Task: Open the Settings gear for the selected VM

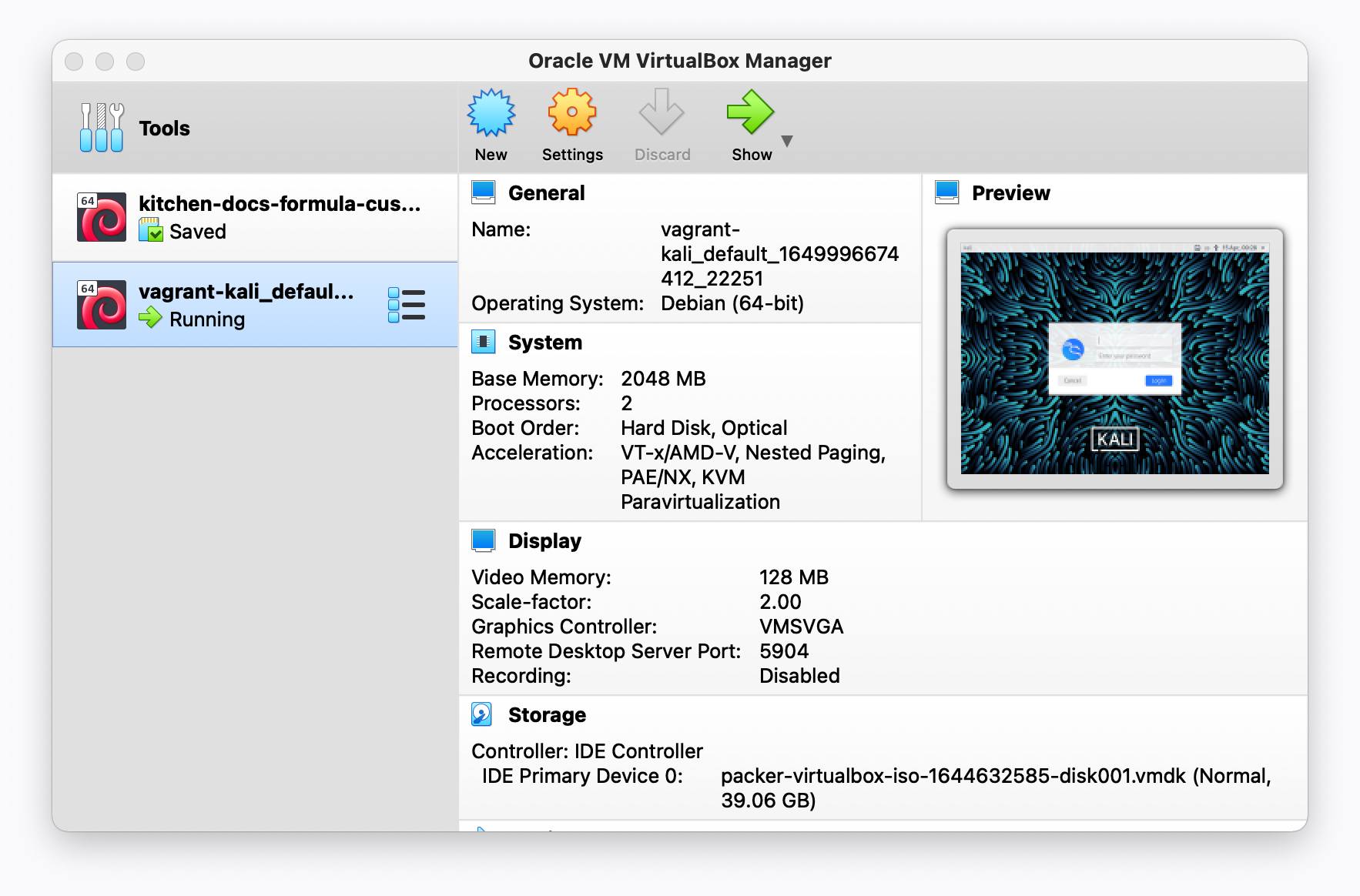Action: point(571,112)
